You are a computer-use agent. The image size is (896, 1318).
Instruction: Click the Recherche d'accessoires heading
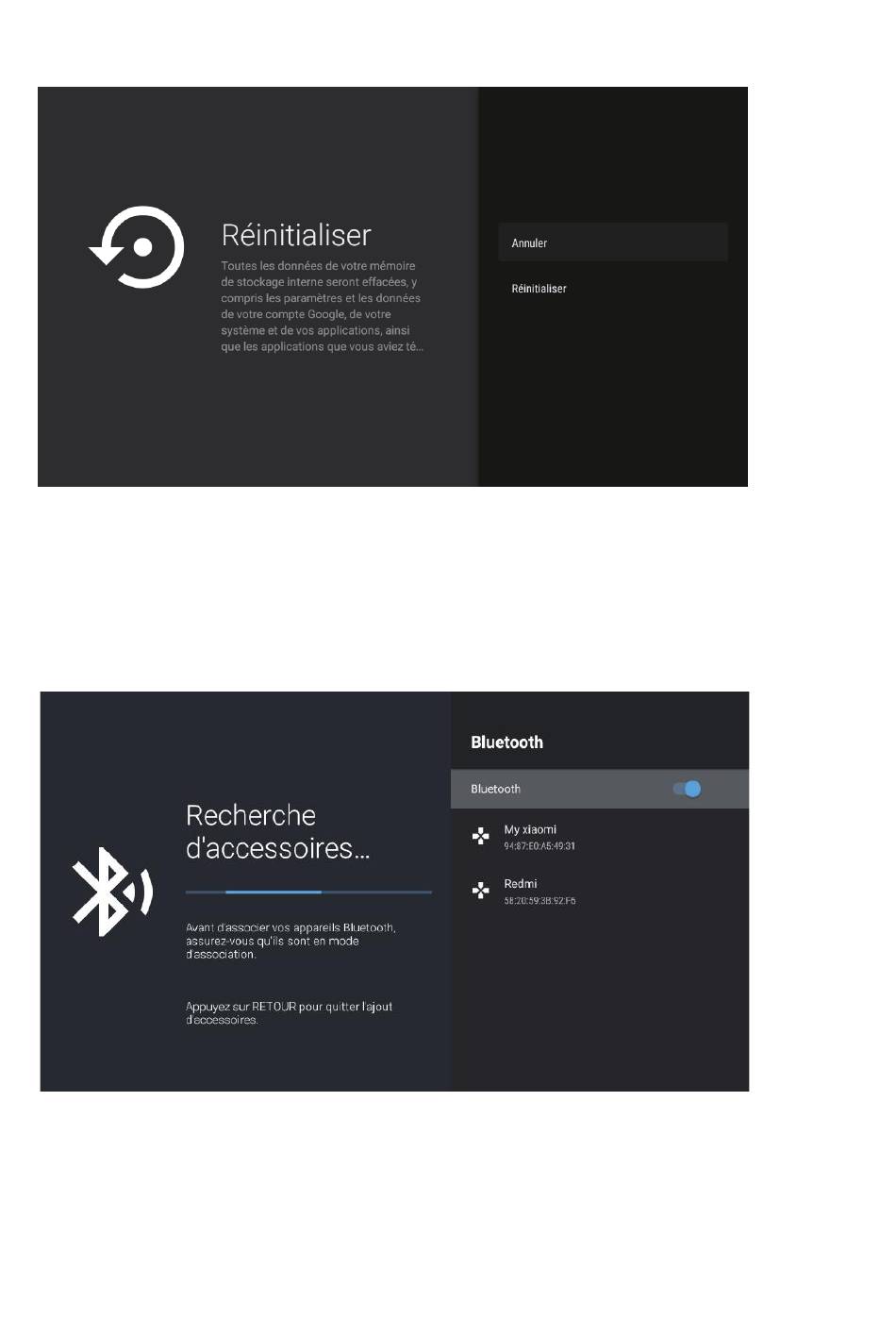click(x=278, y=831)
